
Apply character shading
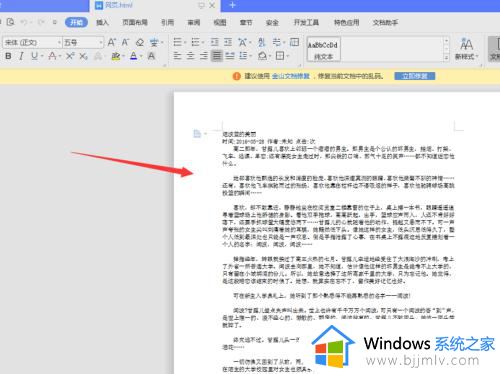pos(151,56)
